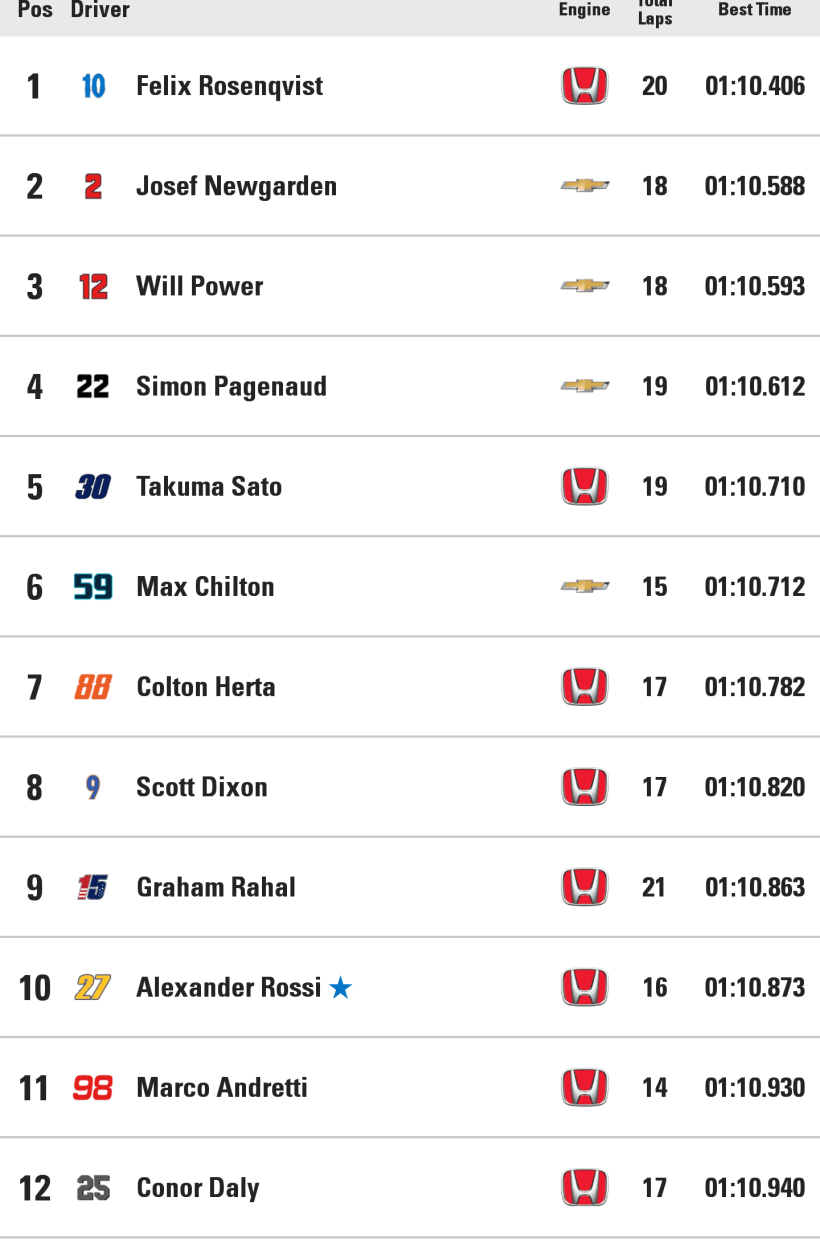This screenshot has height=1242, width=820.
Task: Click car number 15 flag icon for Graham Rahal
Action: (x=93, y=887)
